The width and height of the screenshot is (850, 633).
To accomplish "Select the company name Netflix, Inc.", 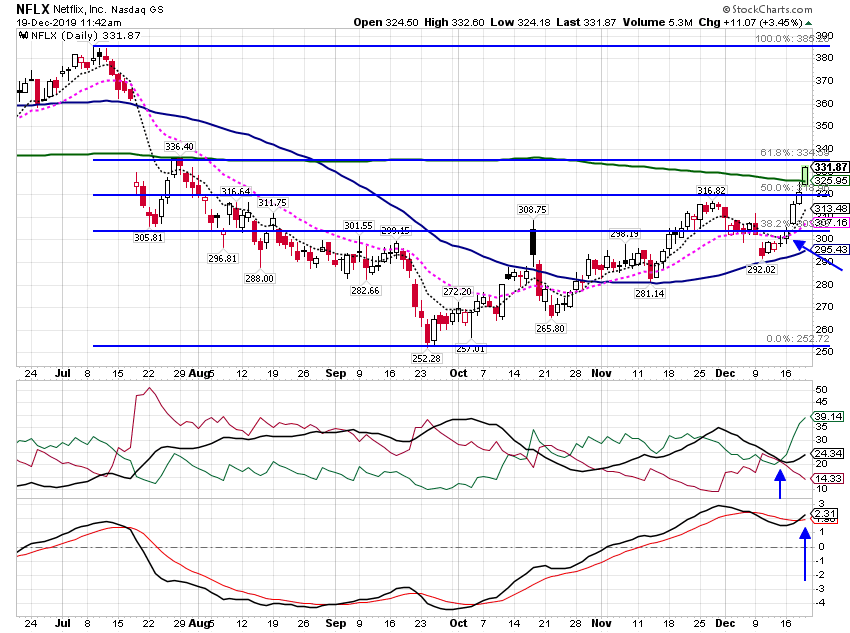I will [x=80, y=10].
